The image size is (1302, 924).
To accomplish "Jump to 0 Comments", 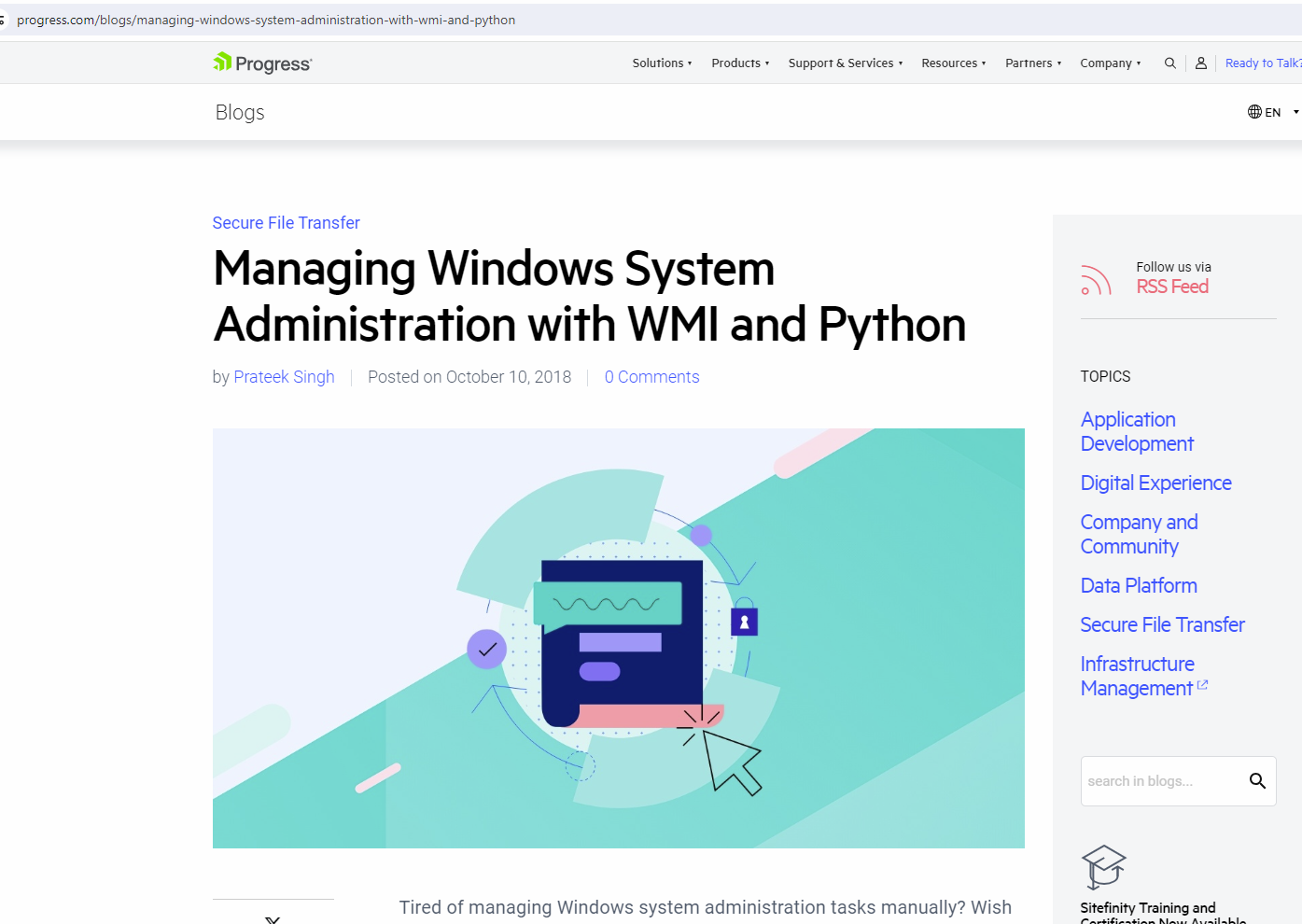I will tap(651, 377).
